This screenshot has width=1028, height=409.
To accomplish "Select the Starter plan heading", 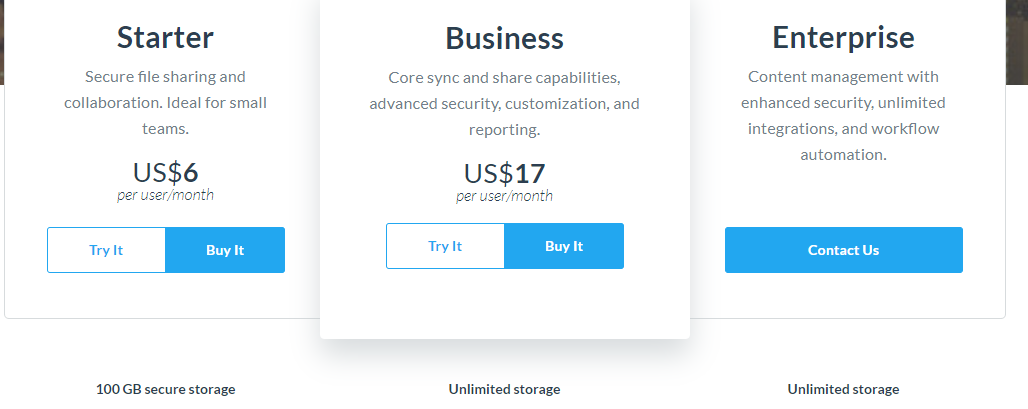I will coord(165,37).
